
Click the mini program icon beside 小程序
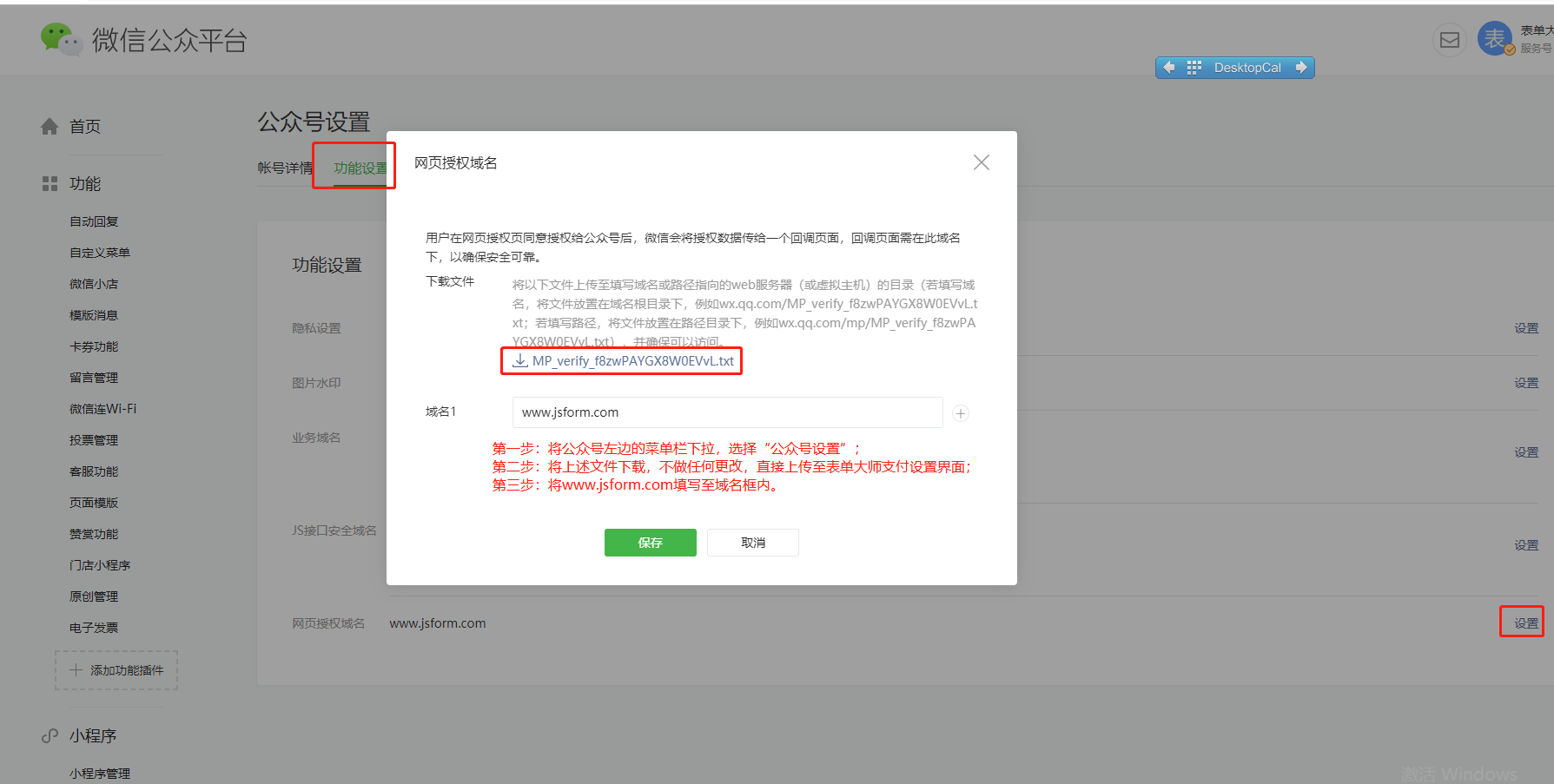(50, 736)
